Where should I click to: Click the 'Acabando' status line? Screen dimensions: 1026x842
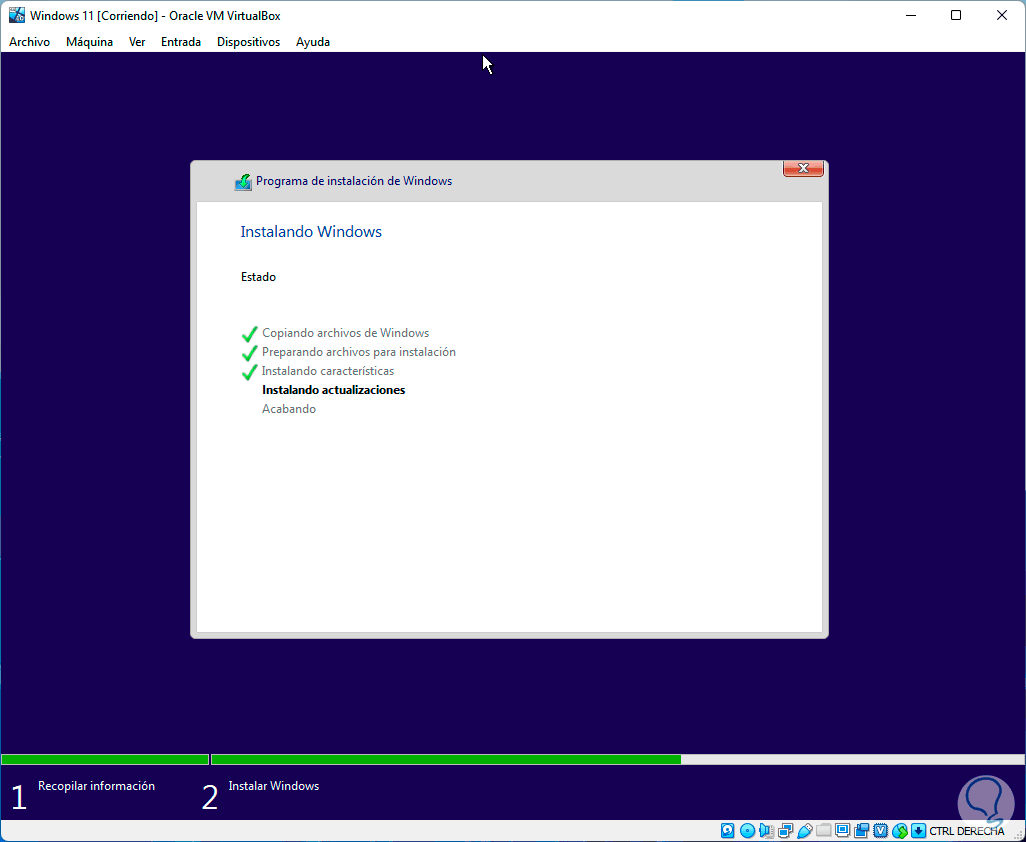289,409
